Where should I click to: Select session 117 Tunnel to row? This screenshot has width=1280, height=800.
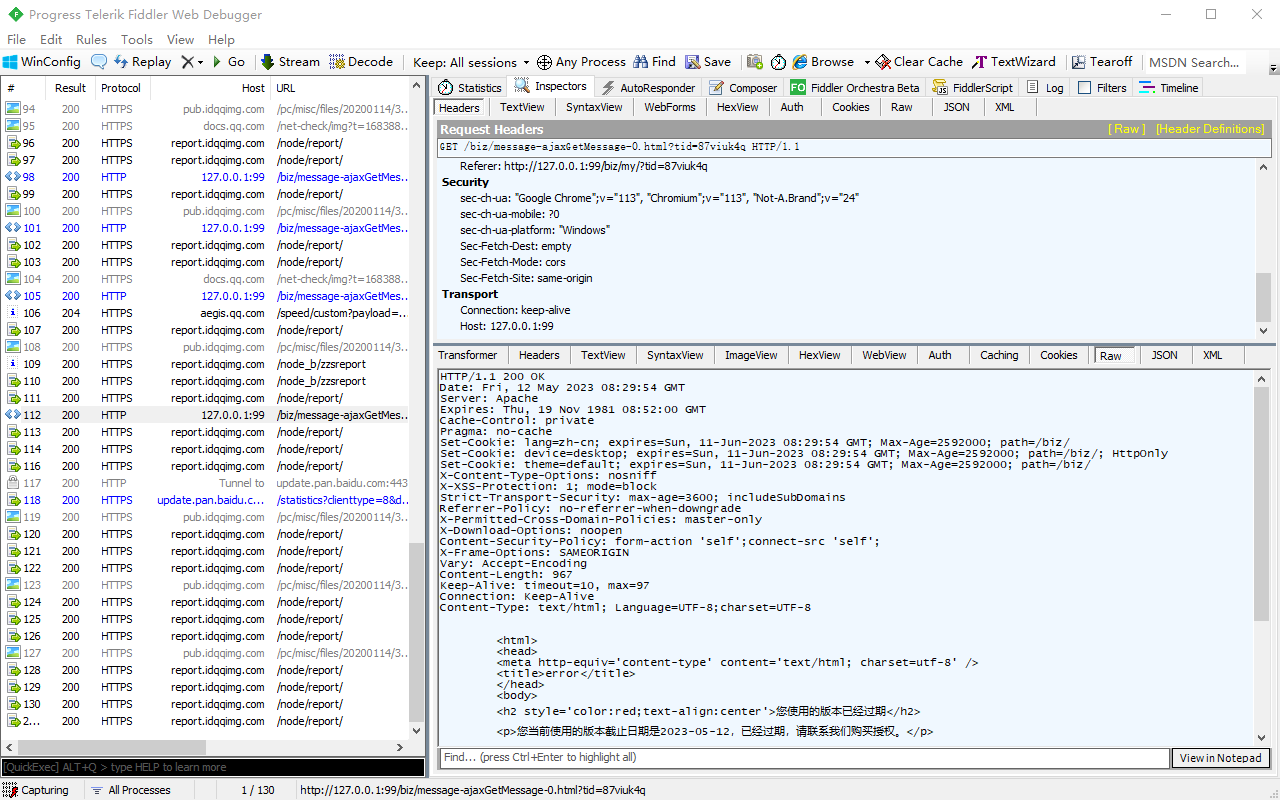coord(205,483)
